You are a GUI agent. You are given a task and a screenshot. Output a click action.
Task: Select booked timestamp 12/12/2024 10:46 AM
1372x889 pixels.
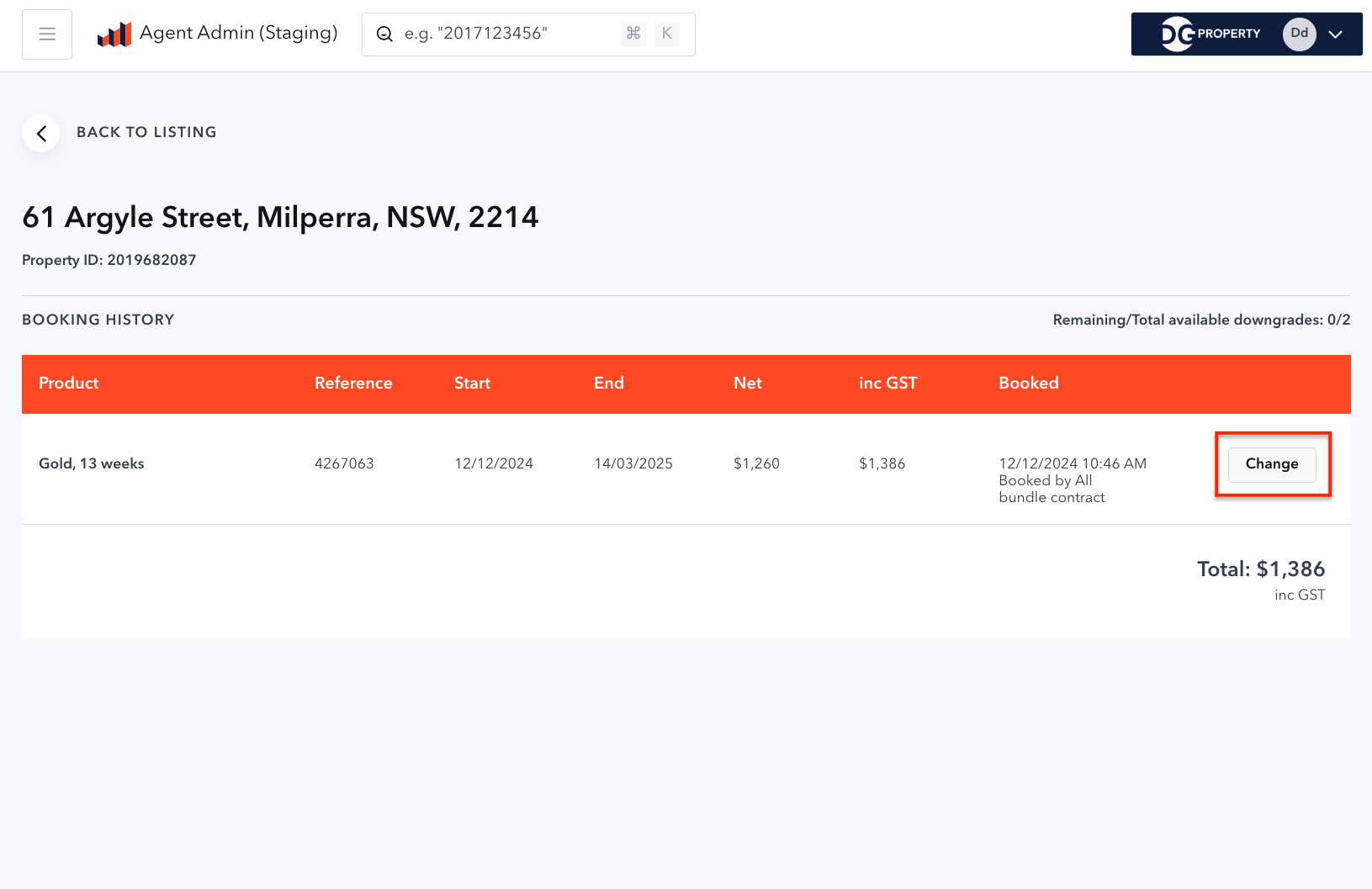(x=1073, y=463)
